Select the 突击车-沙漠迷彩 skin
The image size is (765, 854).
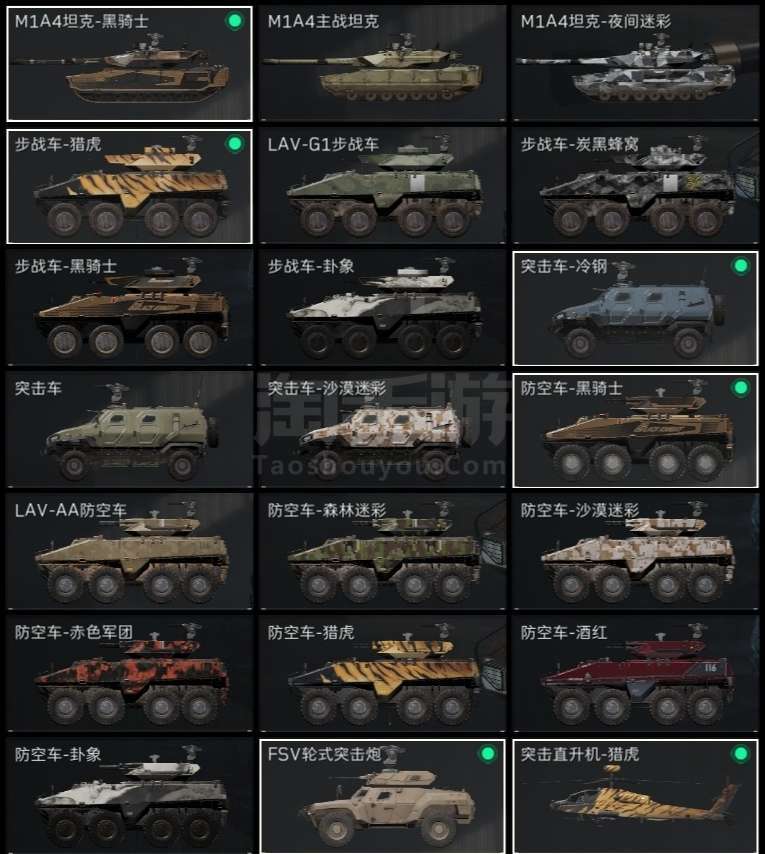coord(382,430)
